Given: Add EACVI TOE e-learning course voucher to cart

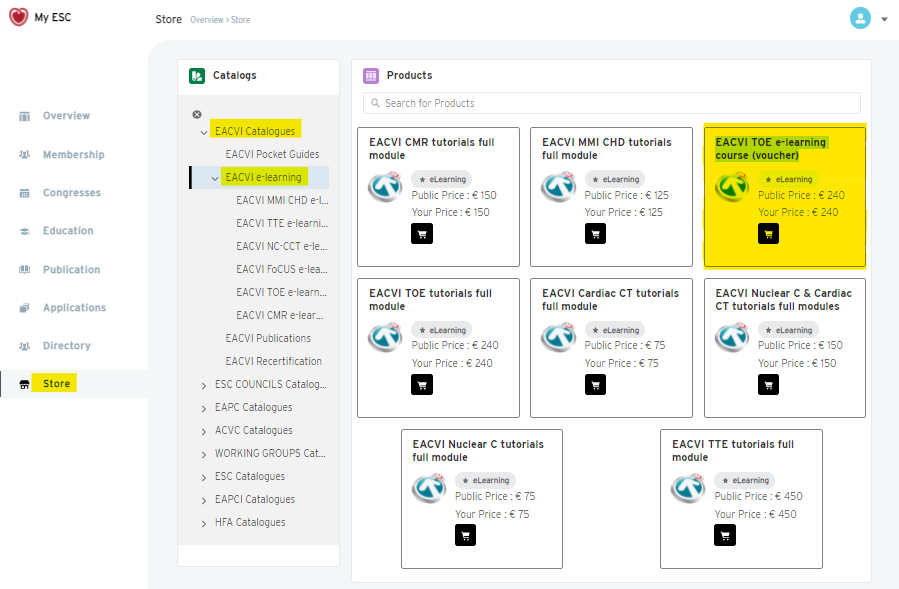Looking at the screenshot, I should [768, 233].
